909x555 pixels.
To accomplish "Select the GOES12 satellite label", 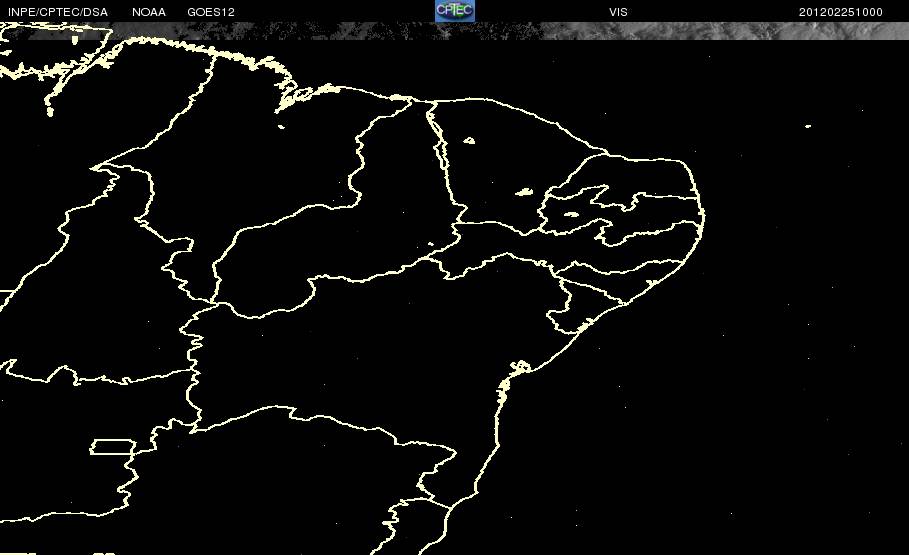I will click(x=211, y=12).
